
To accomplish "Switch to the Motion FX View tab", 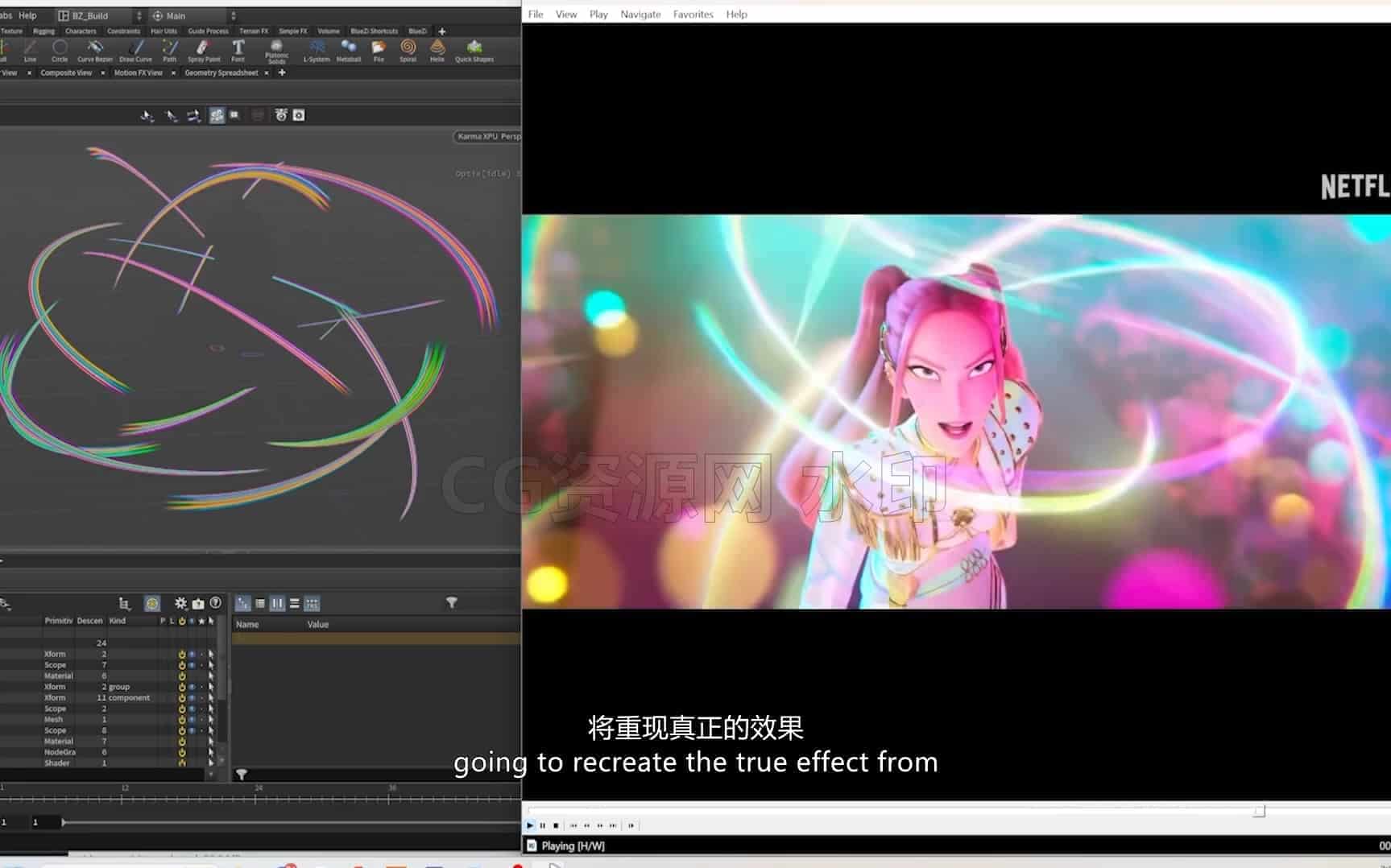I will tap(139, 73).
